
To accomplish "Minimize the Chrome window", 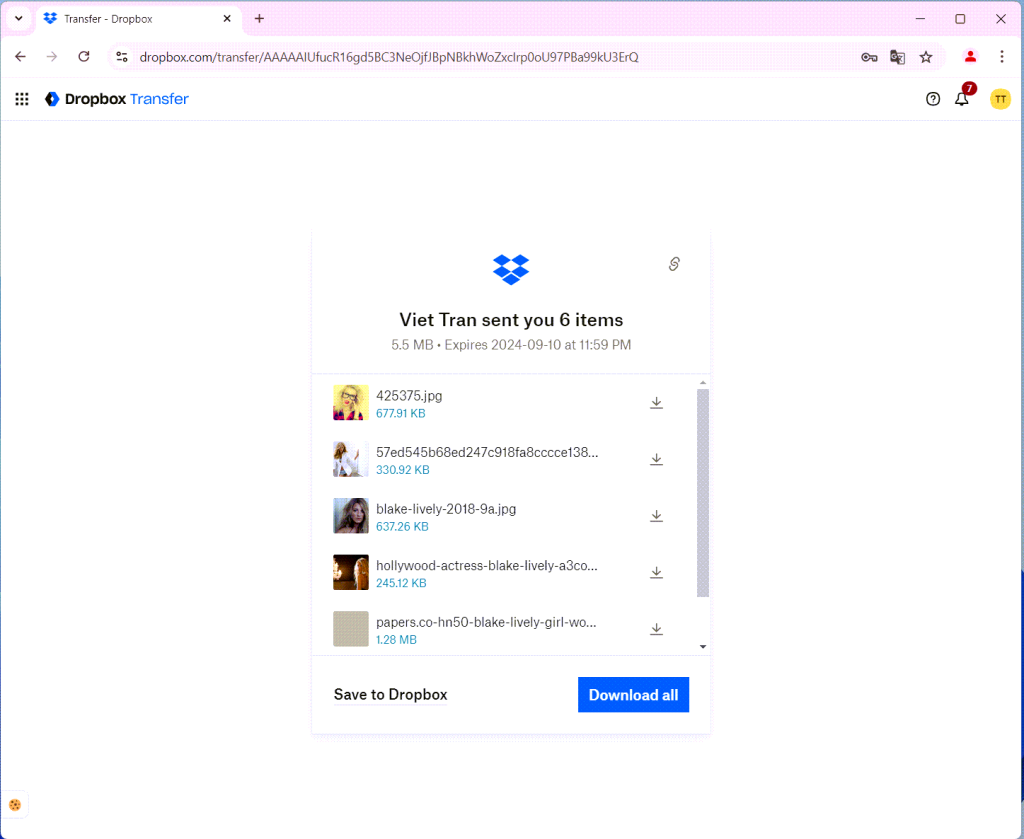I will point(920,18).
